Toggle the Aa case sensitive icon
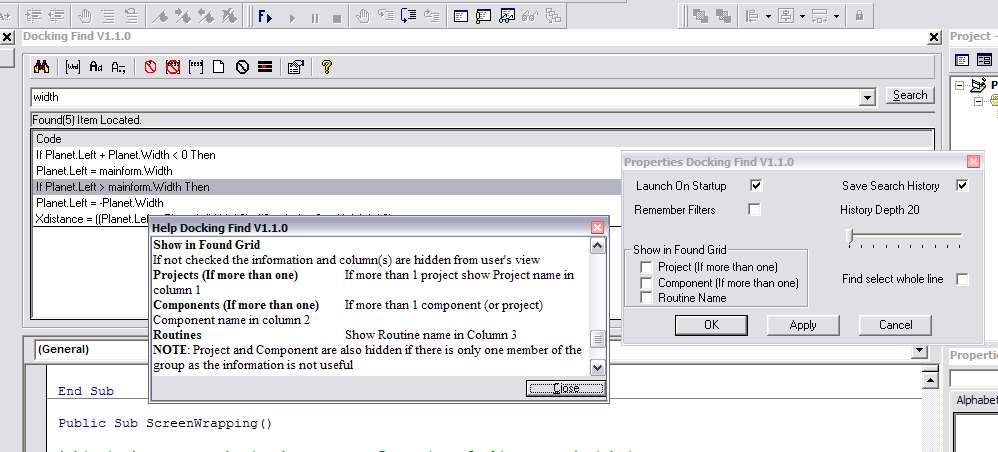The image size is (998, 452). tap(96, 67)
